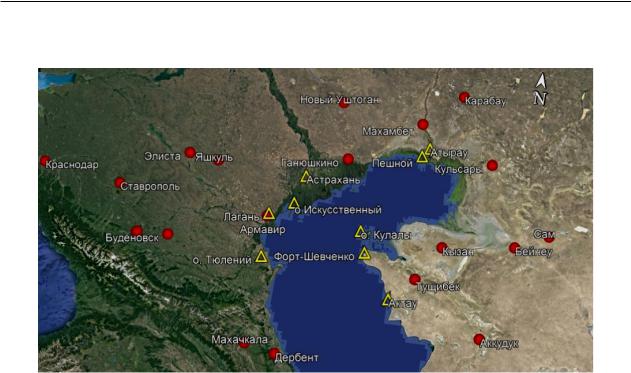Viewport: 631px width, 373px height.
Task: Select the yellow triangle at о. Кулалы
Action: tap(360, 232)
